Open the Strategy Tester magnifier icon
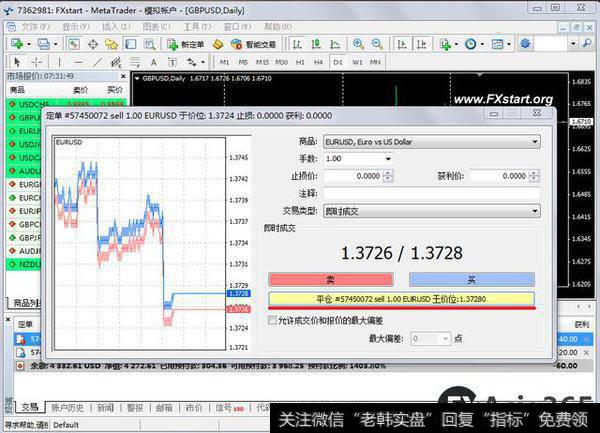 (x=150, y=44)
